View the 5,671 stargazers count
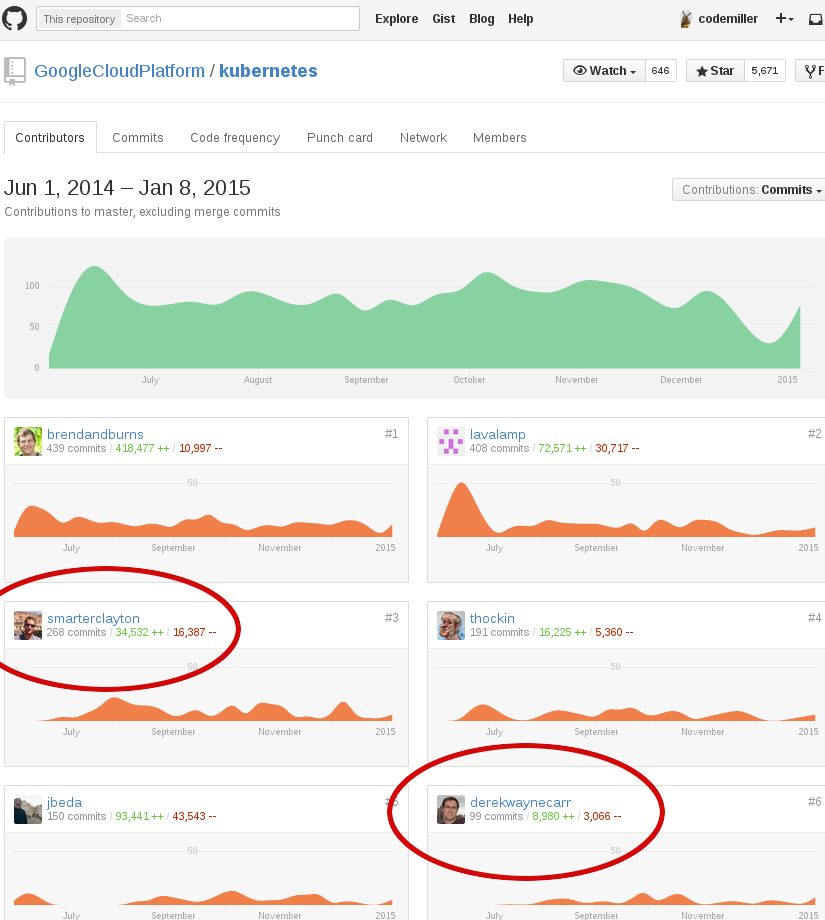This screenshot has height=920, width=825. [765, 71]
